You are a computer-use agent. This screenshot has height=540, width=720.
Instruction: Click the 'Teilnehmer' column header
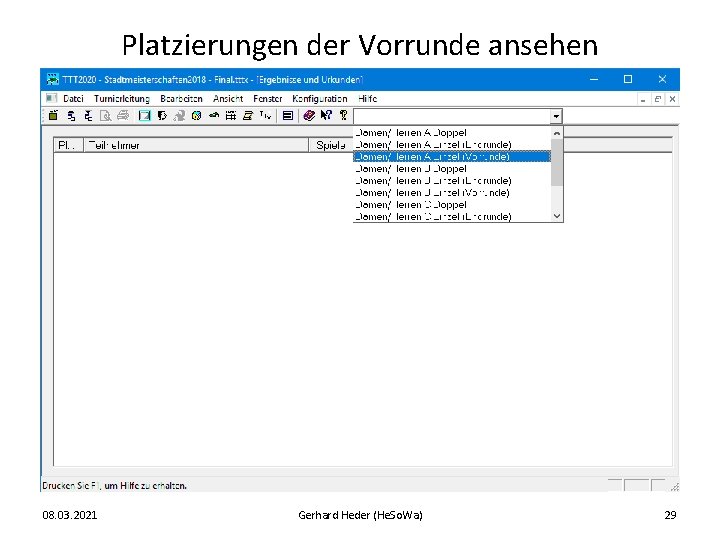click(x=196, y=145)
